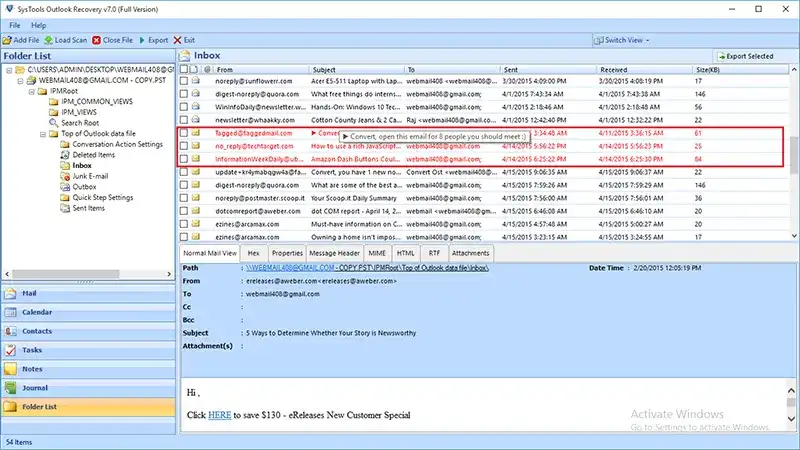Click the Calendar icon in navigation pane
Image resolution: width=800 pixels, height=450 pixels.
10,312
